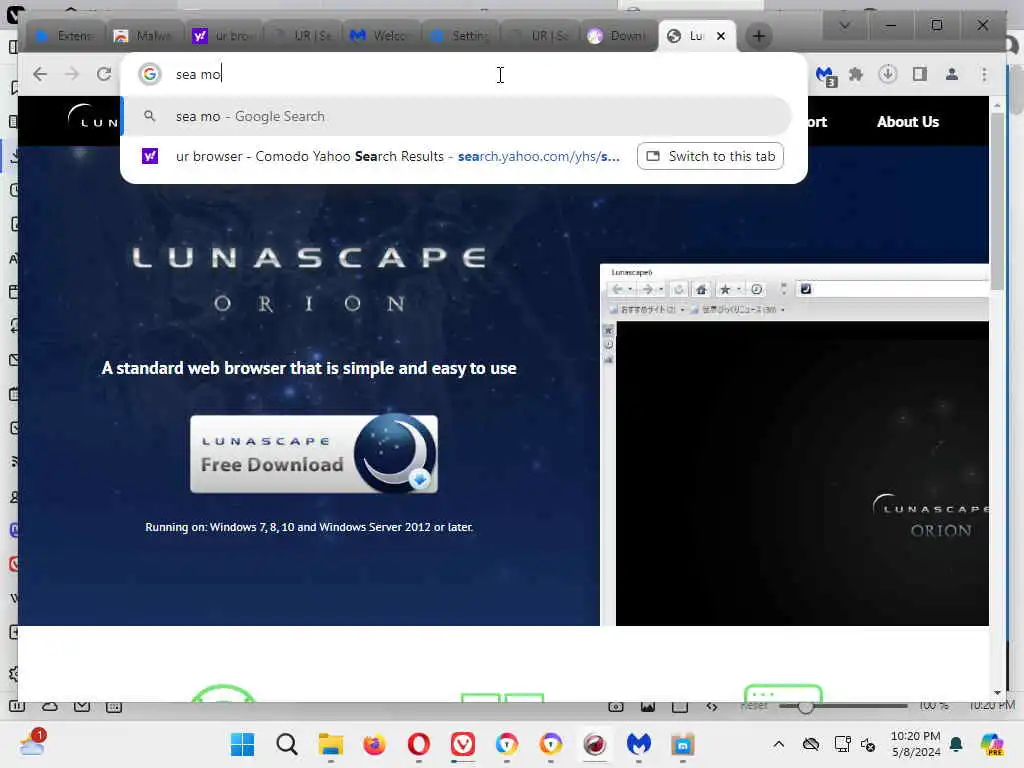This screenshot has width=1024, height=768.
Task: Click the zoom slider in the status bar
Action: (842, 706)
